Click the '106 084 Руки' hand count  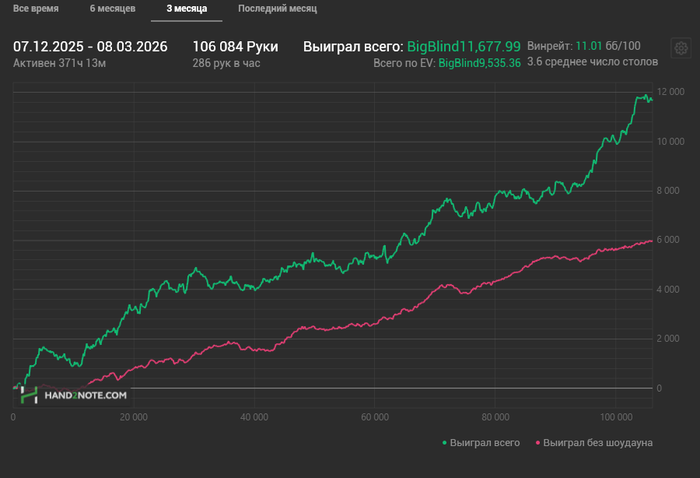(x=235, y=46)
